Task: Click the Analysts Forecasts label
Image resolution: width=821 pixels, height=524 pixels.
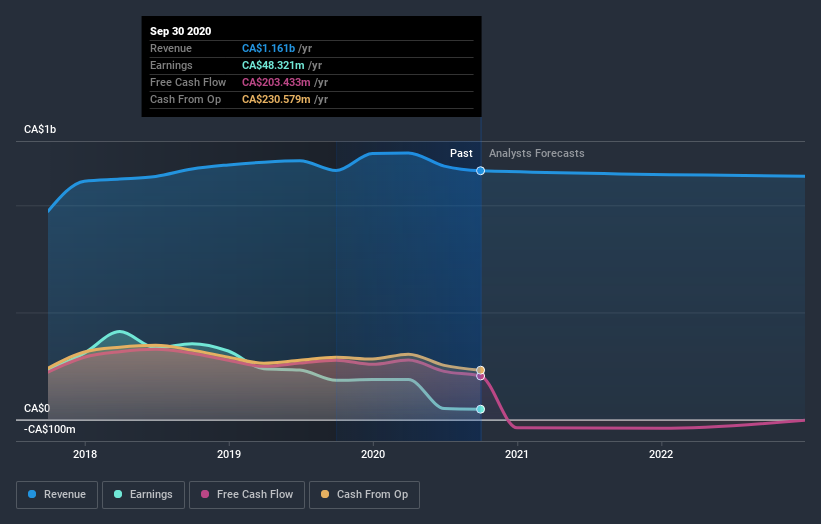Action: click(537, 153)
